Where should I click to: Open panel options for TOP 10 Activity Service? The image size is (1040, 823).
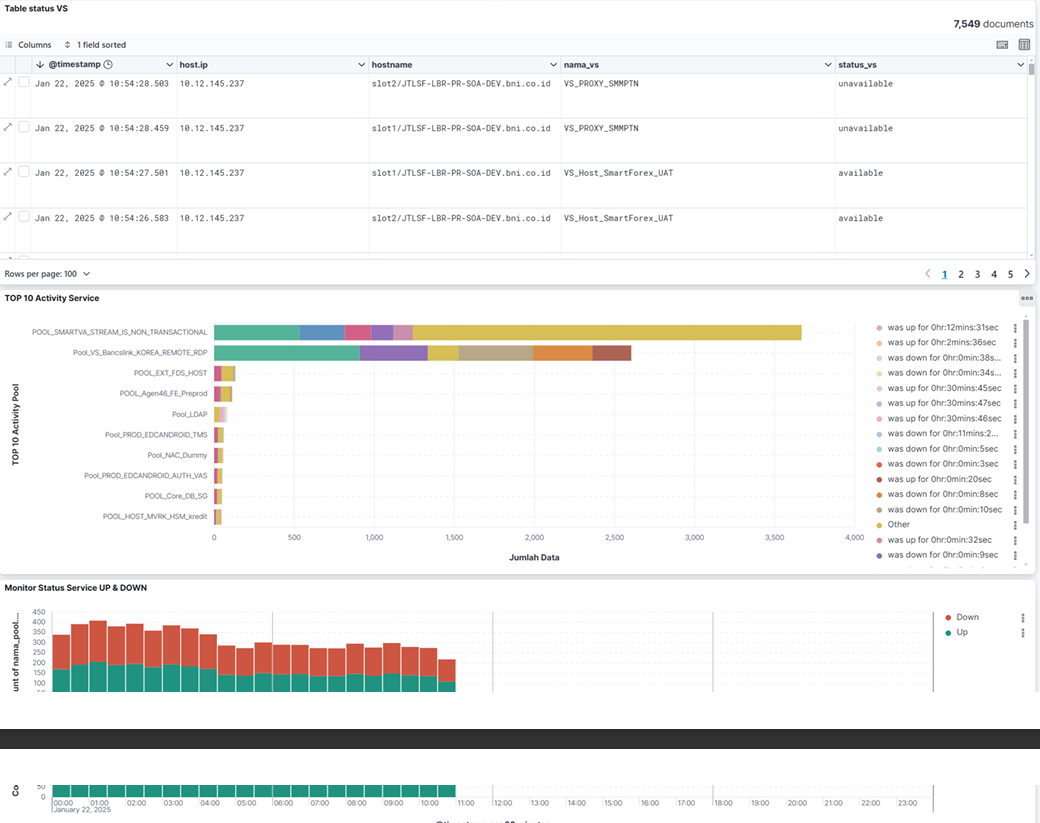(x=1026, y=298)
